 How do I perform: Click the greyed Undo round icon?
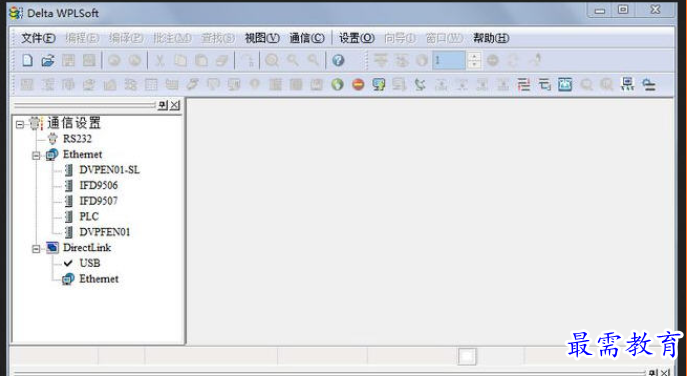pyautogui.click(x=114, y=60)
